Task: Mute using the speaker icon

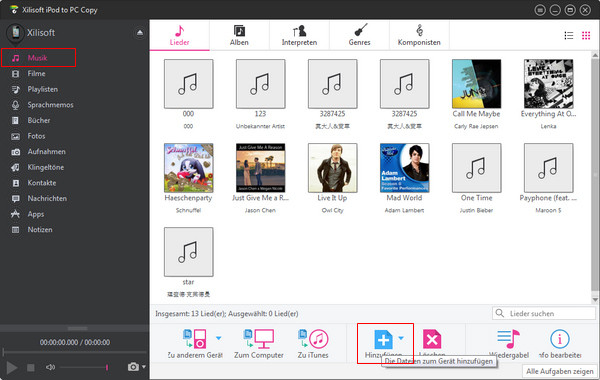Action: pos(51,367)
